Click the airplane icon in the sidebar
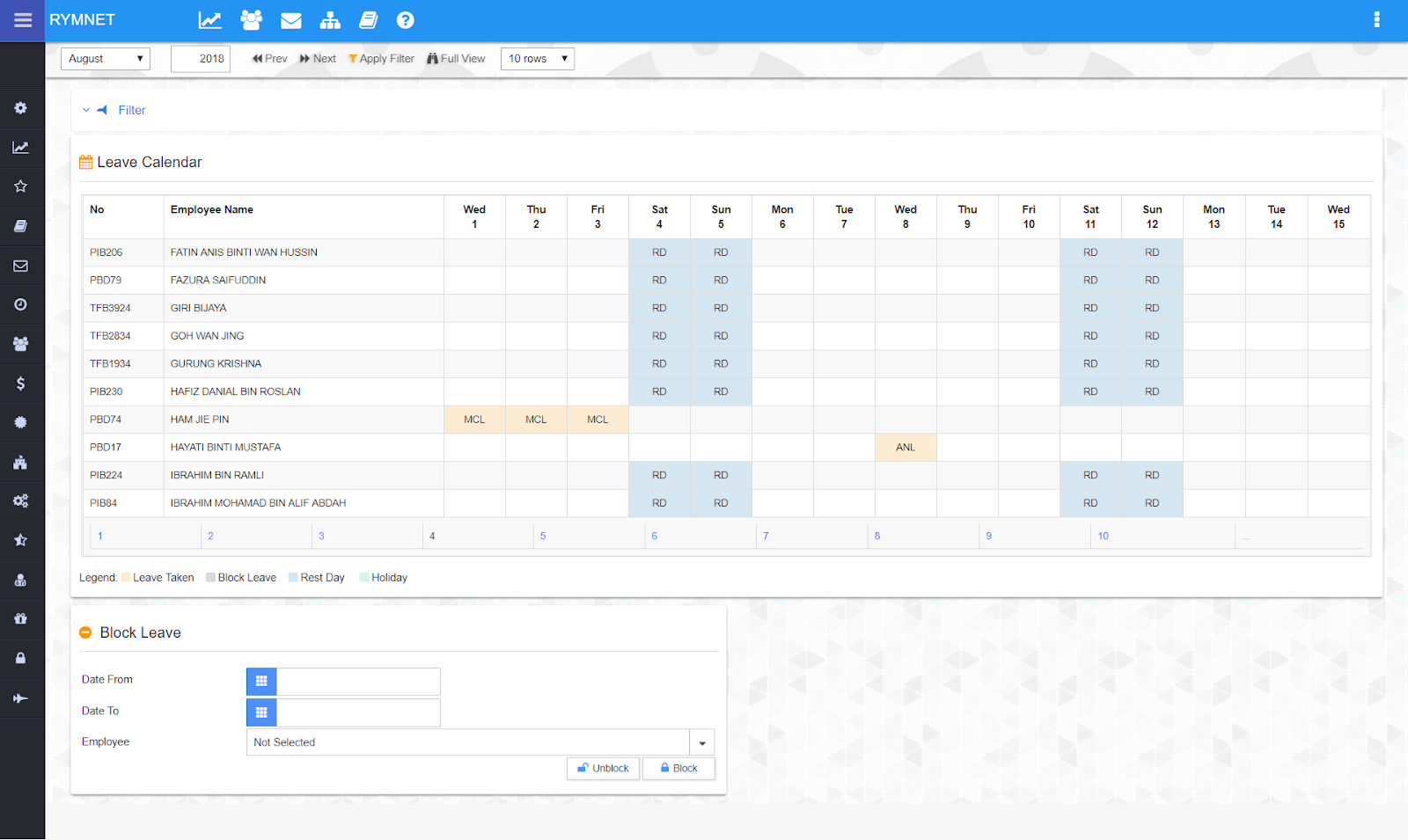This screenshot has height=840, width=1408. click(20, 698)
